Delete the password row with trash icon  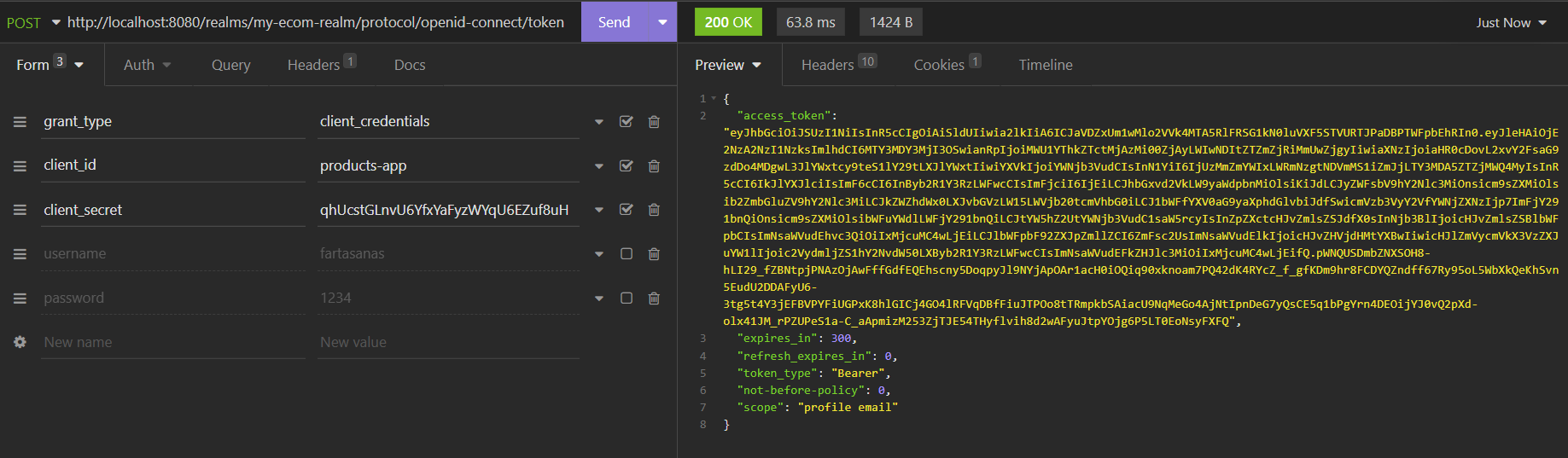pyautogui.click(x=654, y=299)
